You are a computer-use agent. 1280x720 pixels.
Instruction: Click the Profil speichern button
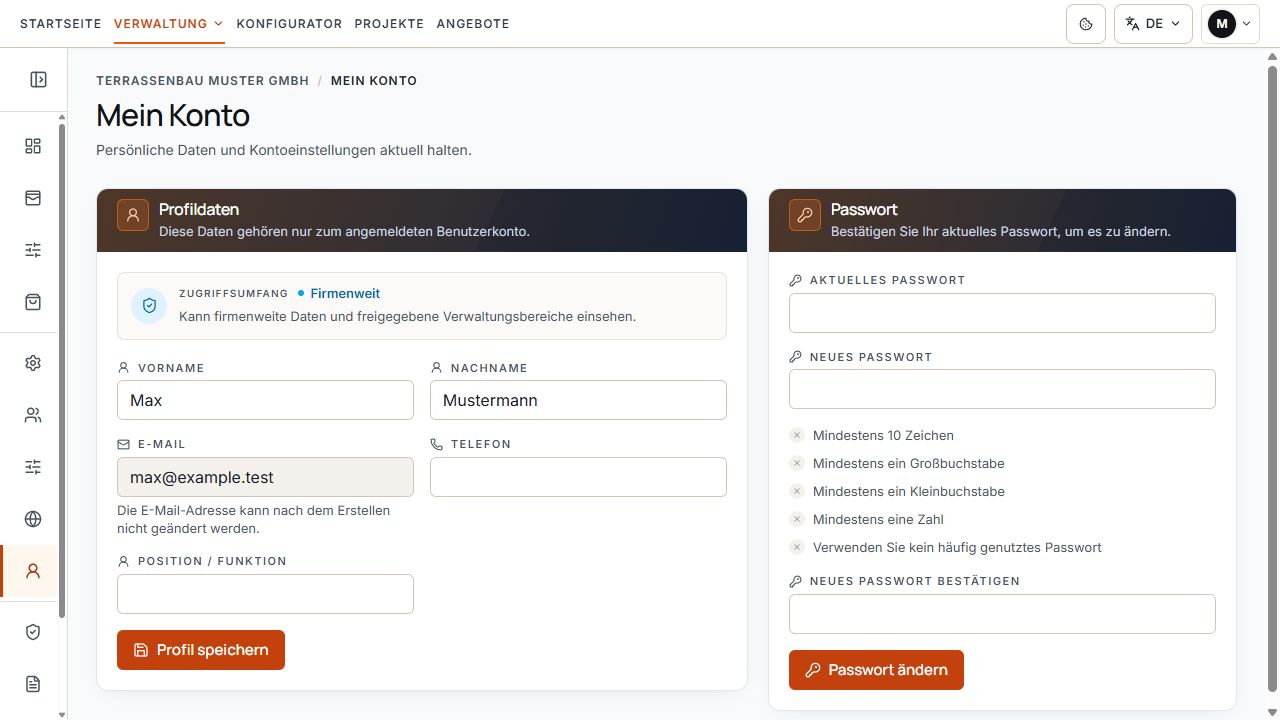(x=201, y=650)
